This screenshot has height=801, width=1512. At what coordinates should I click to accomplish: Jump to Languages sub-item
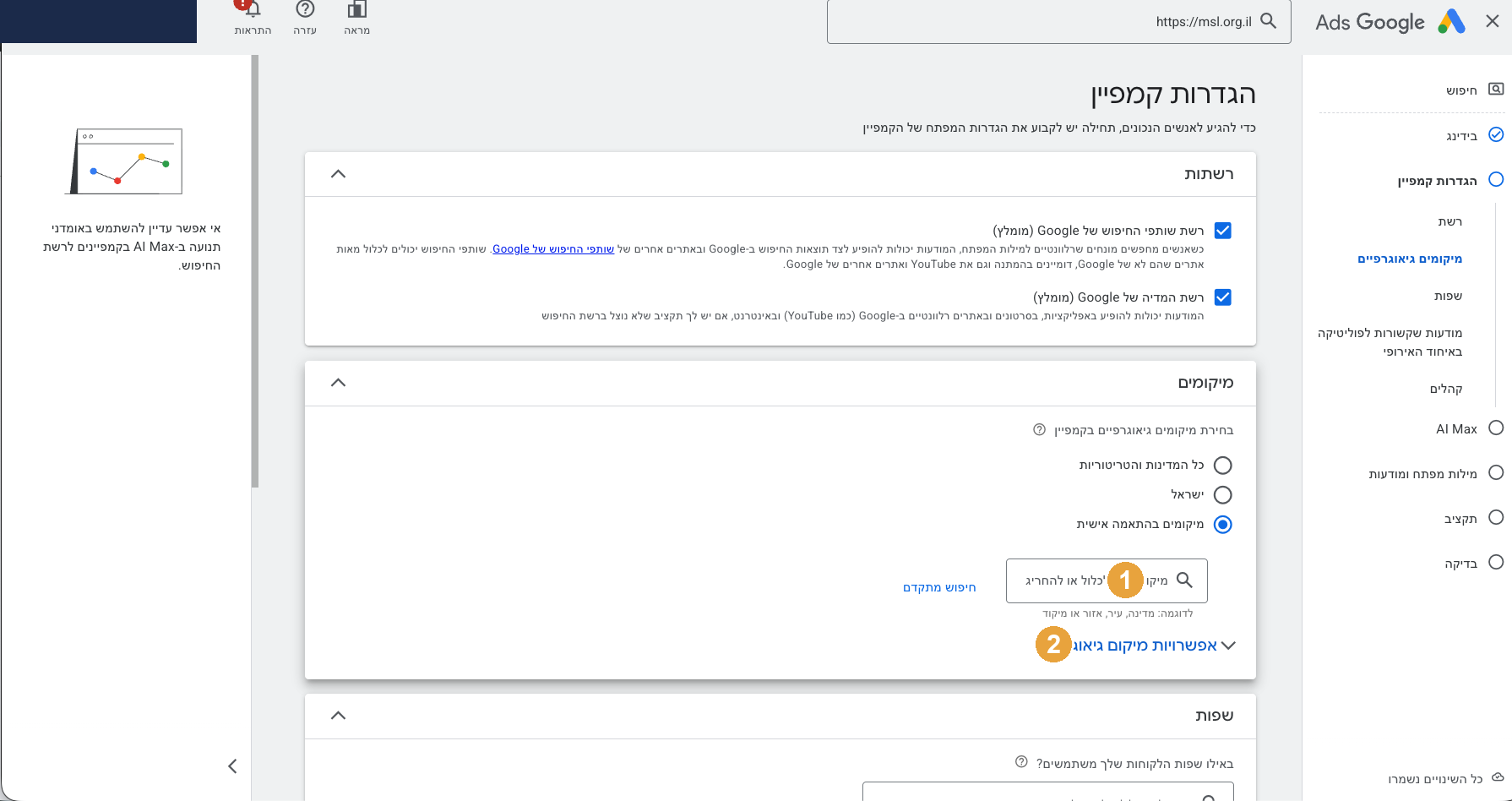tap(1448, 296)
